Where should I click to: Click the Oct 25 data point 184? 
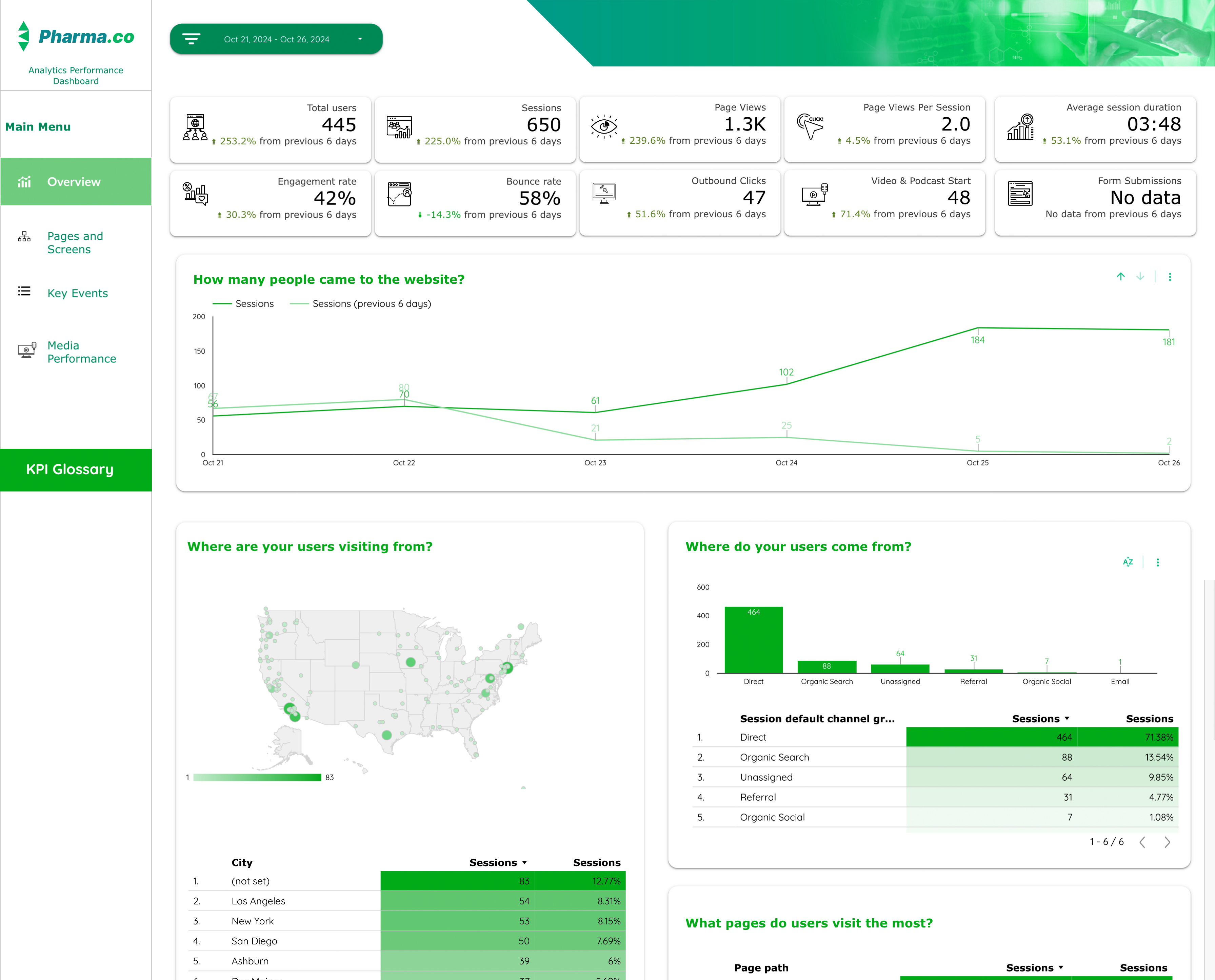[x=978, y=328]
